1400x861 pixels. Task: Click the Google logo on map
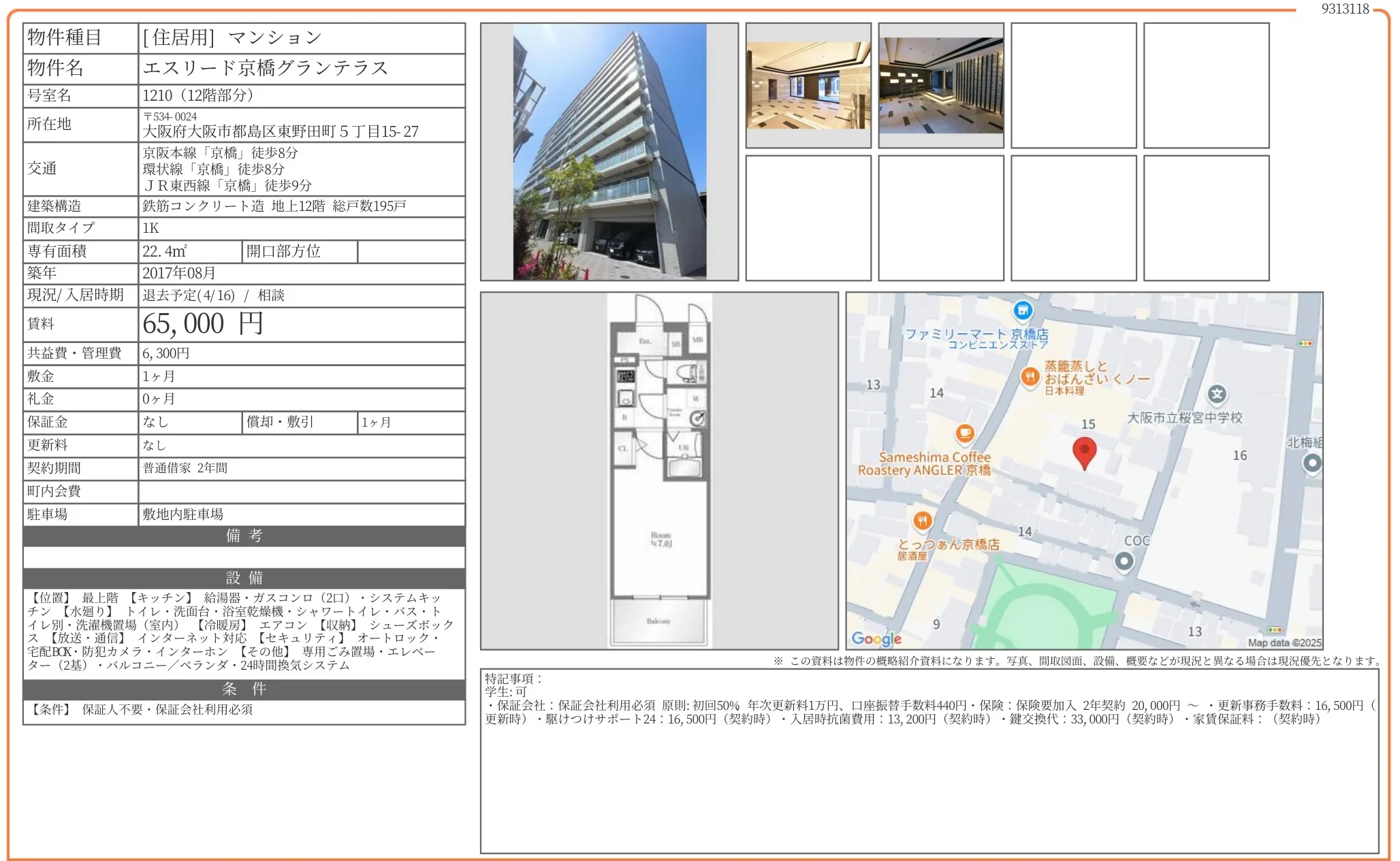point(876,638)
